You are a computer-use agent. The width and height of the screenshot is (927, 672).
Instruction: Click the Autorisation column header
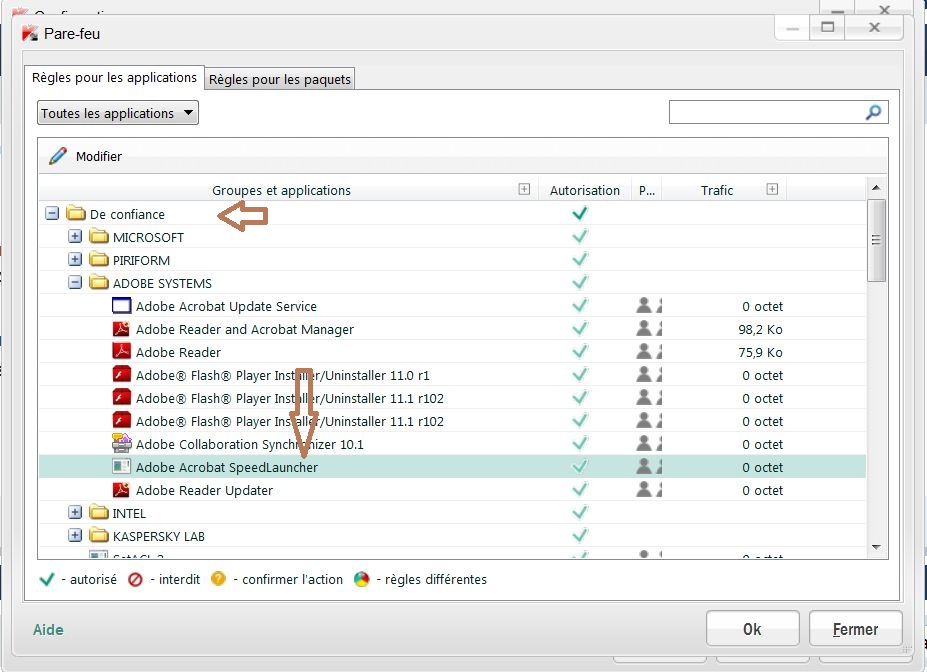[x=585, y=190]
